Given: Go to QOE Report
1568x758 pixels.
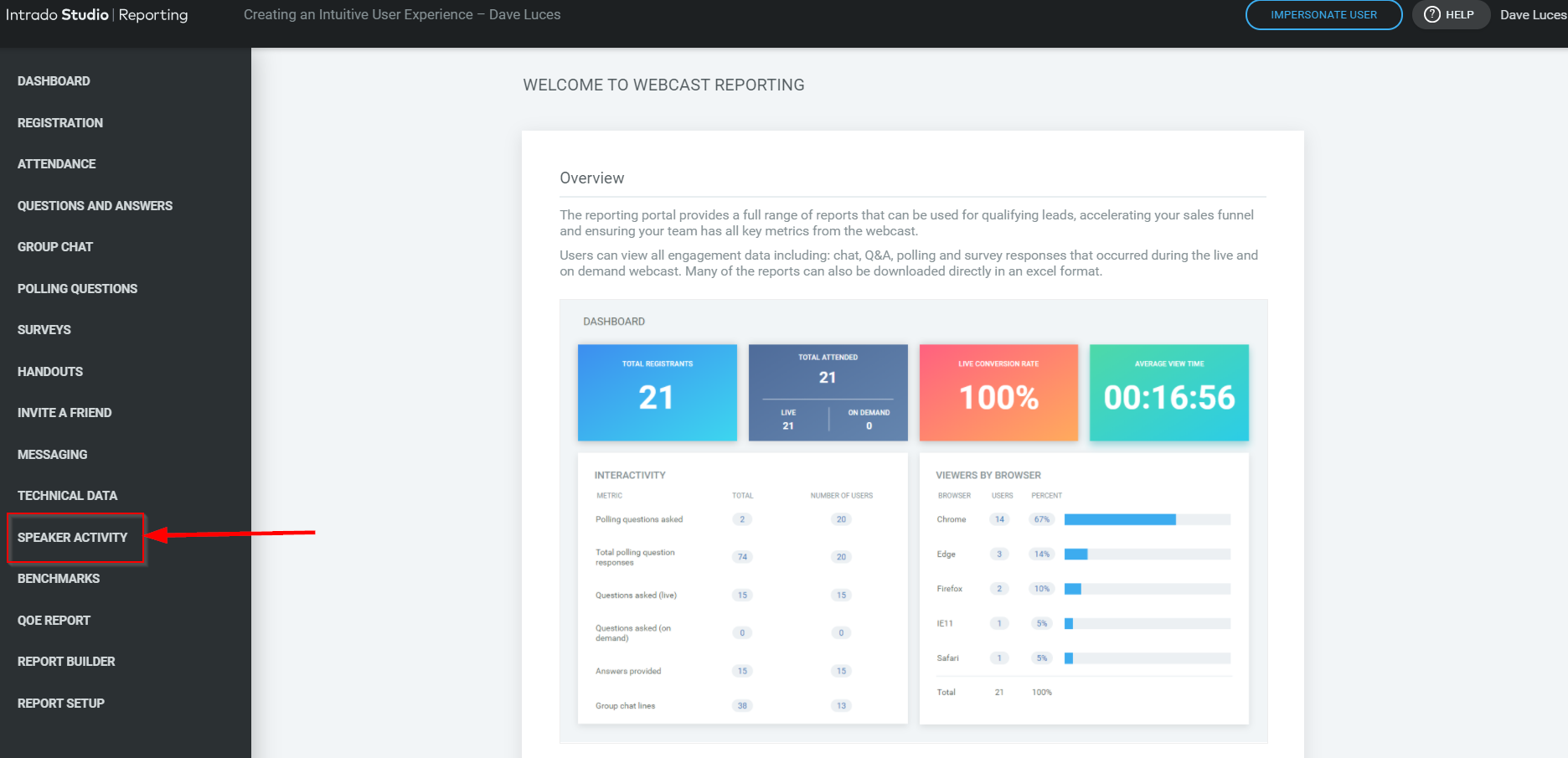Looking at the screenshot, I should pos(54,621).
